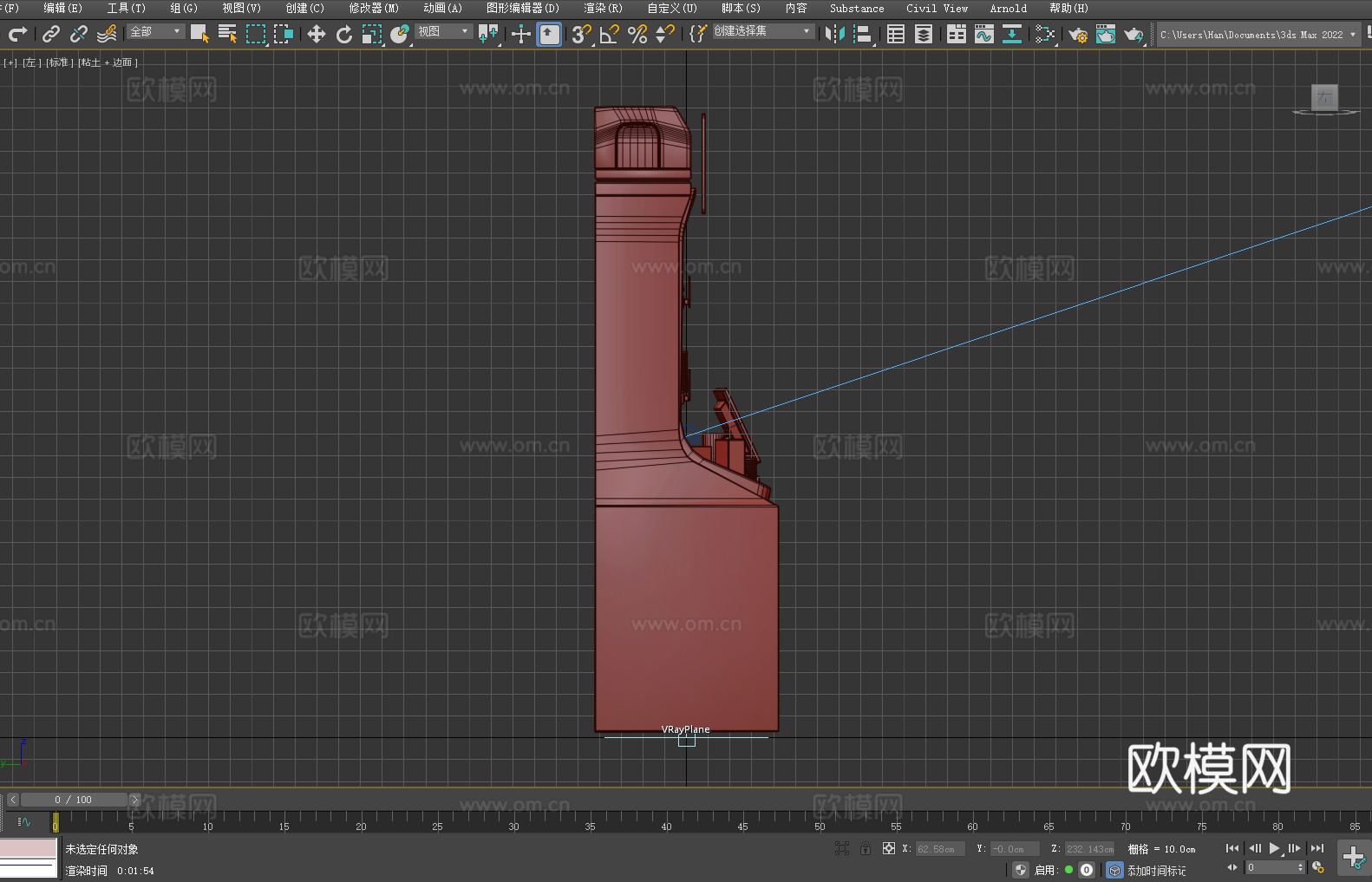Open viewport [+] general menu

pos(10,62)
